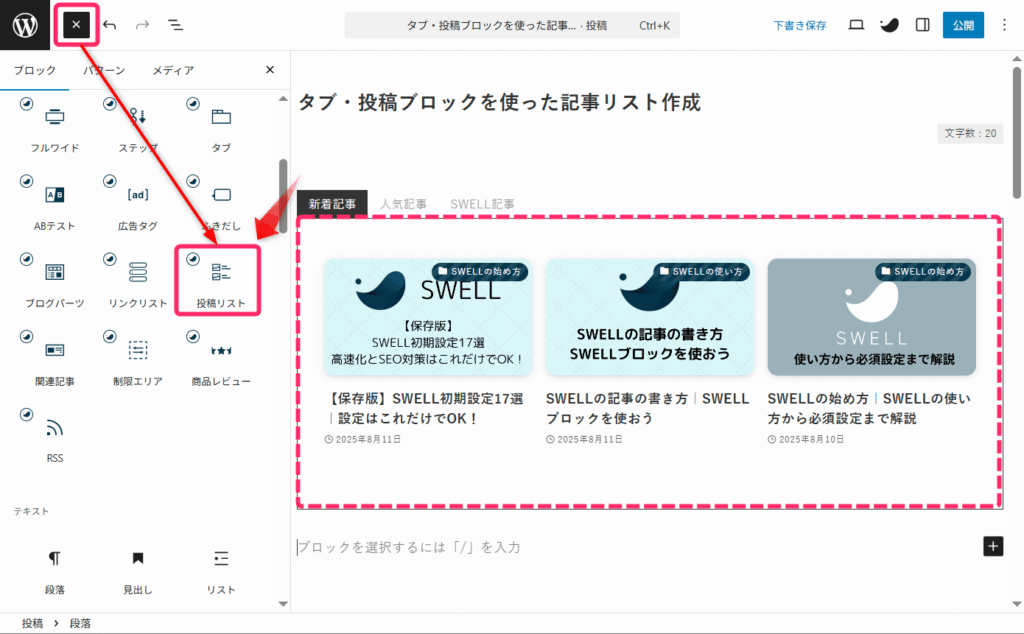Toggle the block inserter close button
The width and height of the screenshot is (1024, 634).
(x=76, y=25)
